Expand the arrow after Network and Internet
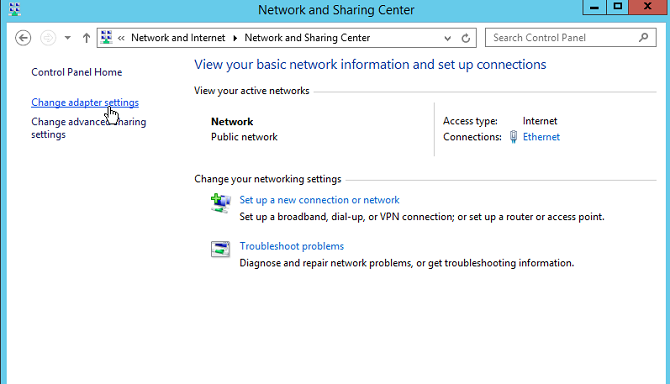This screenshot has width=670, height=384. 235,38
